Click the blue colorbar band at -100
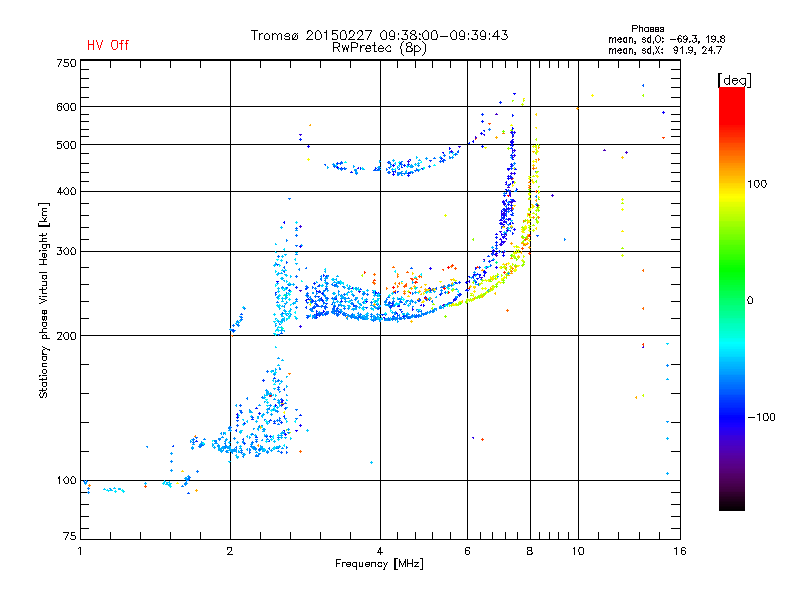 (x=732, y=417)
